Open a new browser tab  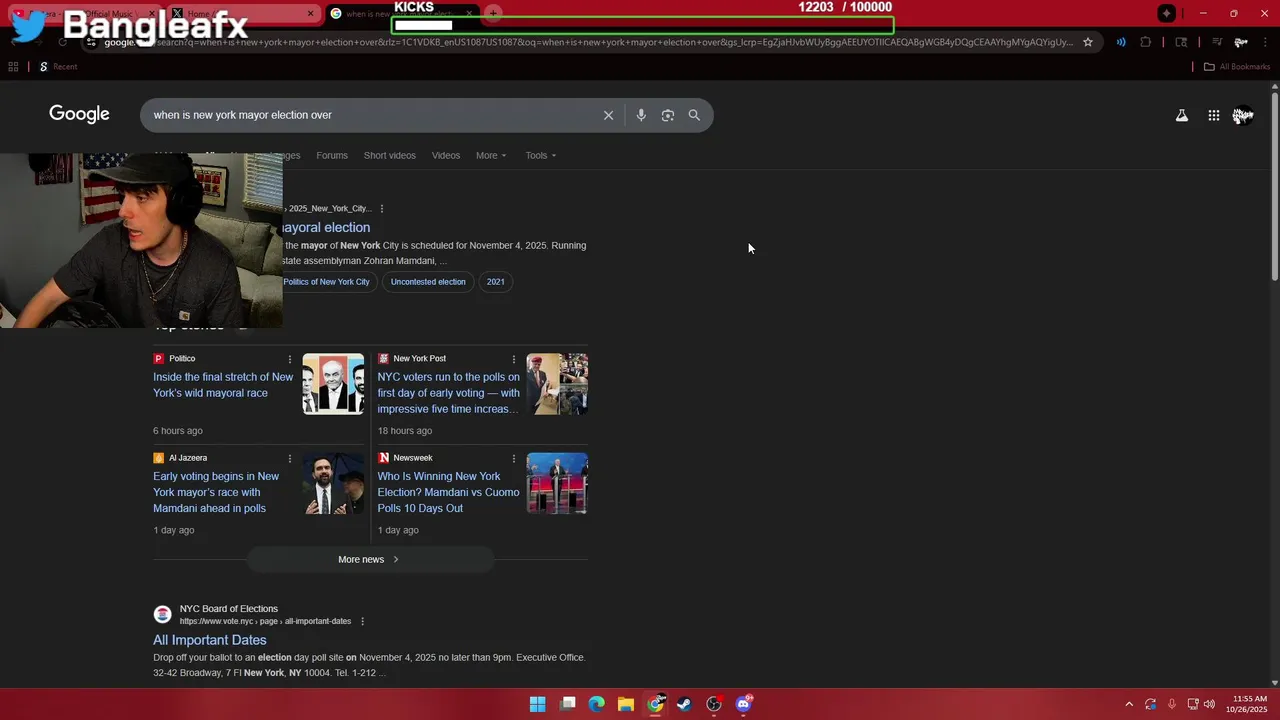point(493,13)
